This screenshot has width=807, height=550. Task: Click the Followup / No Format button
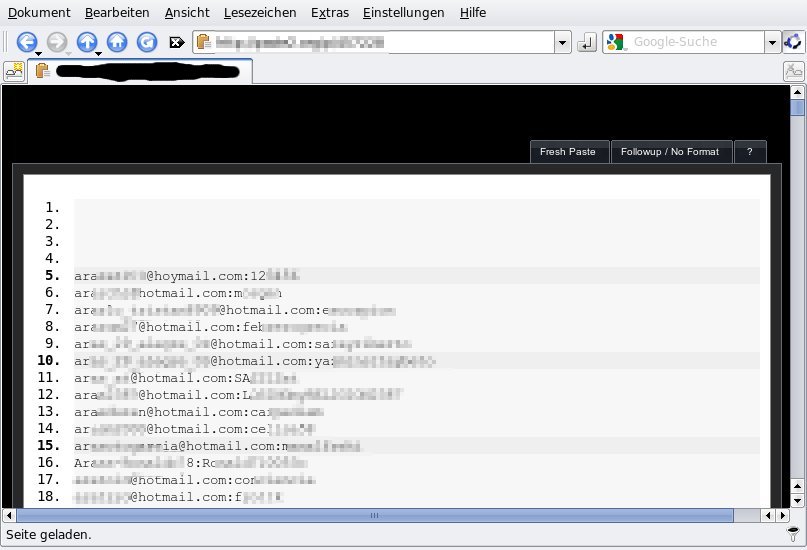point(671,152)
